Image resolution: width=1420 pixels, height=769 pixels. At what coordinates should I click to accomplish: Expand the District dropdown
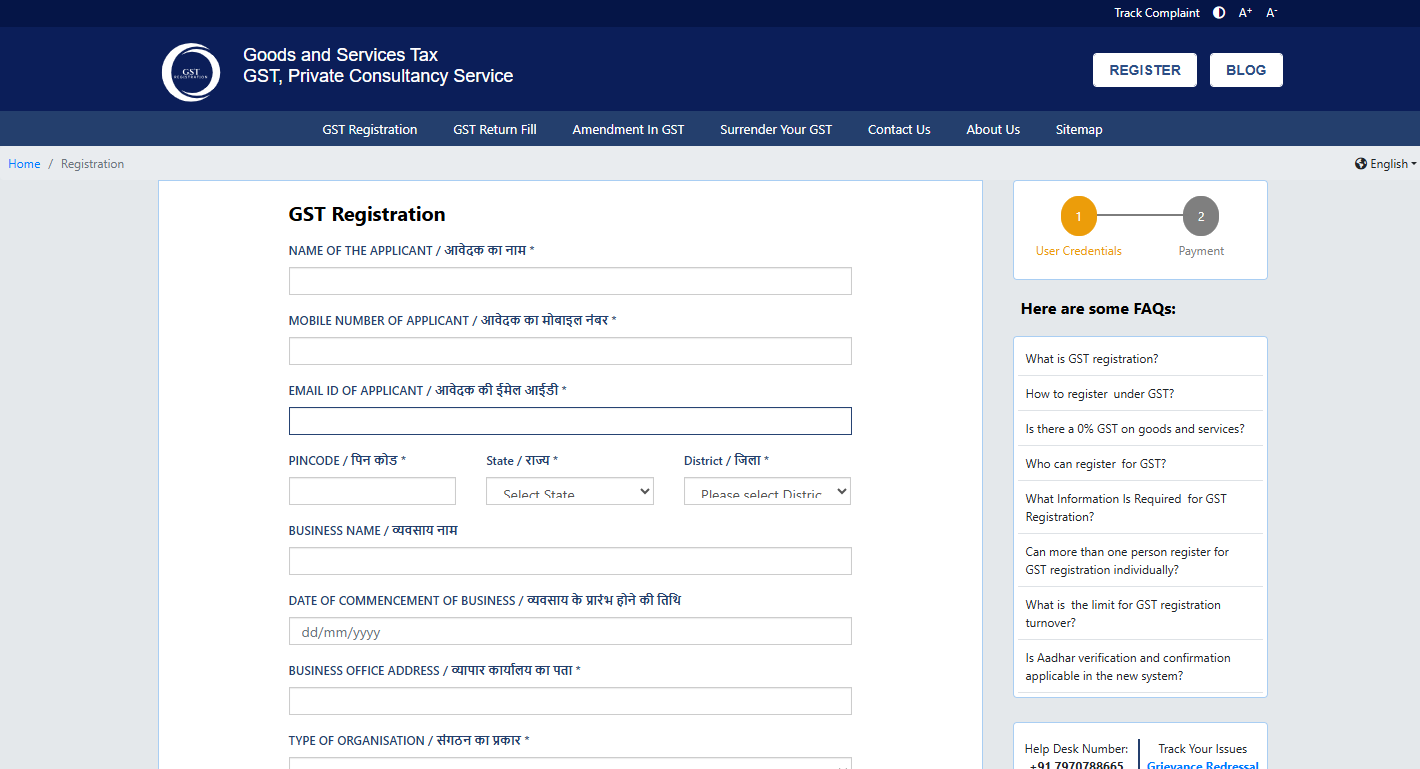click(x=767, y=491)
